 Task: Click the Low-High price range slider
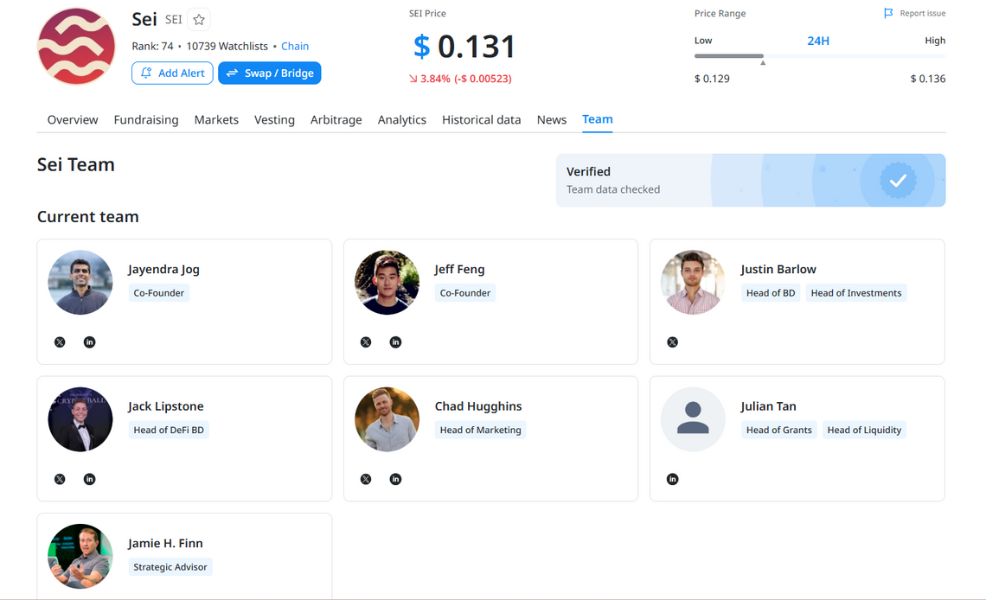[819, 57]
